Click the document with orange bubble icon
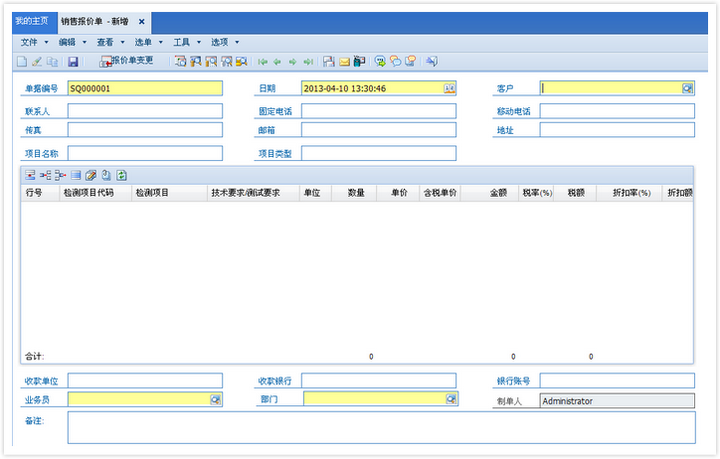 point(411,61)
